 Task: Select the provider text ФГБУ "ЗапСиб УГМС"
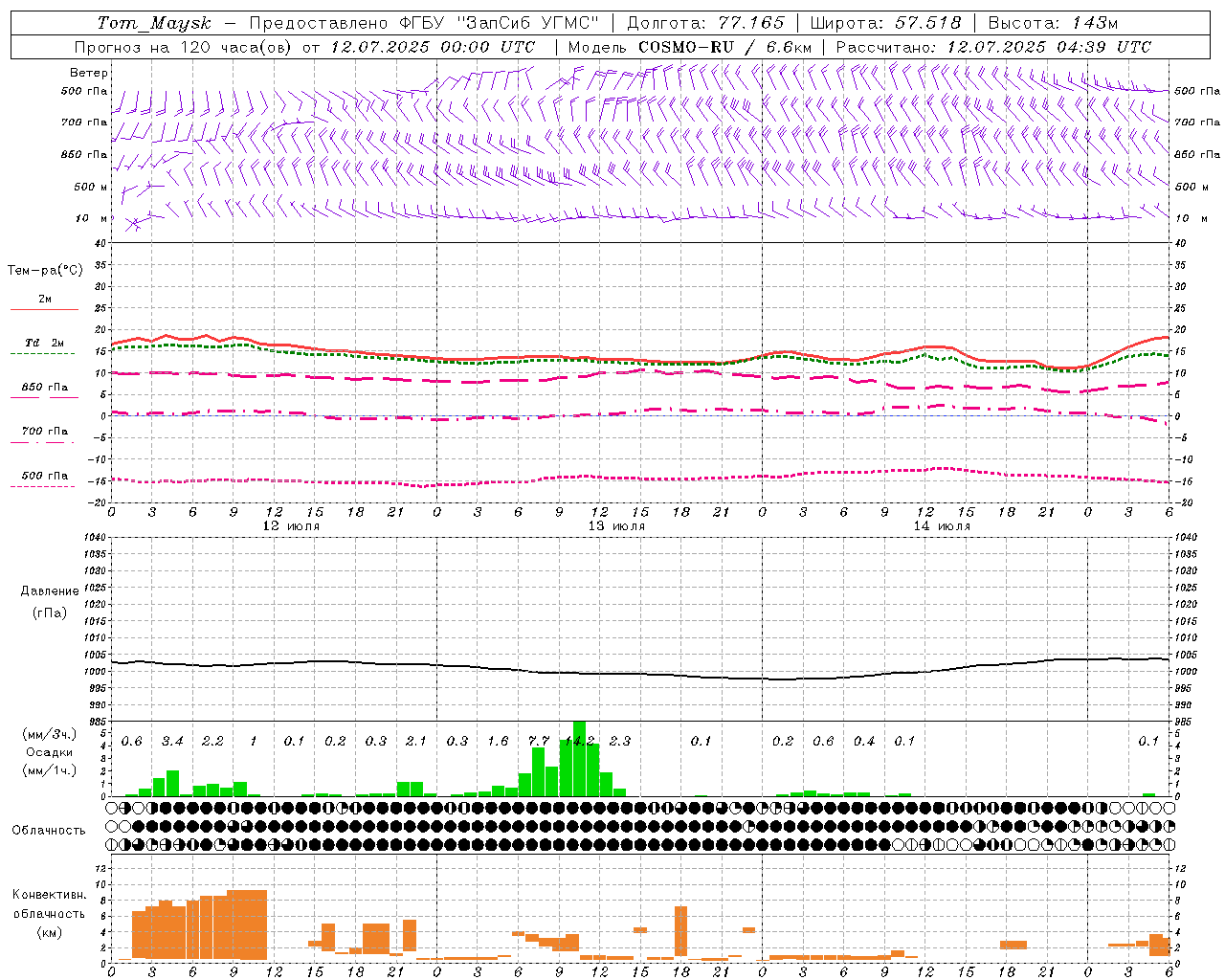[499, 23]
